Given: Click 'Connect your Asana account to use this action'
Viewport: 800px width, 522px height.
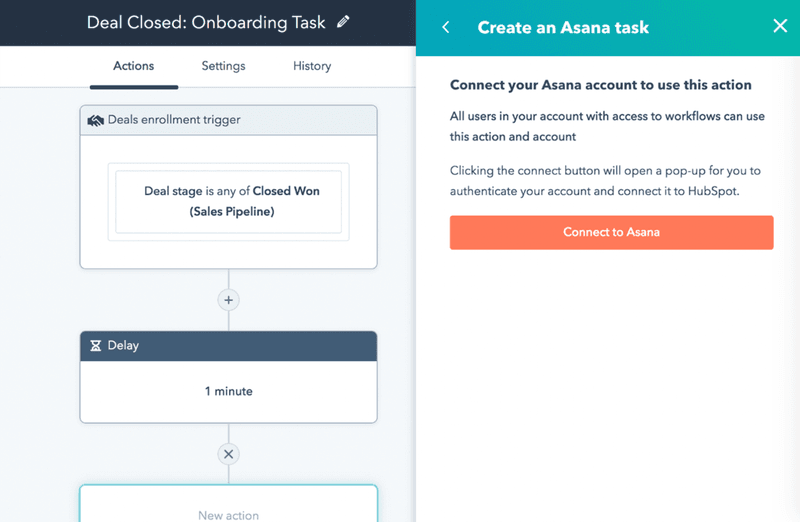Looking at the screenshot, I should coord(601,85).
